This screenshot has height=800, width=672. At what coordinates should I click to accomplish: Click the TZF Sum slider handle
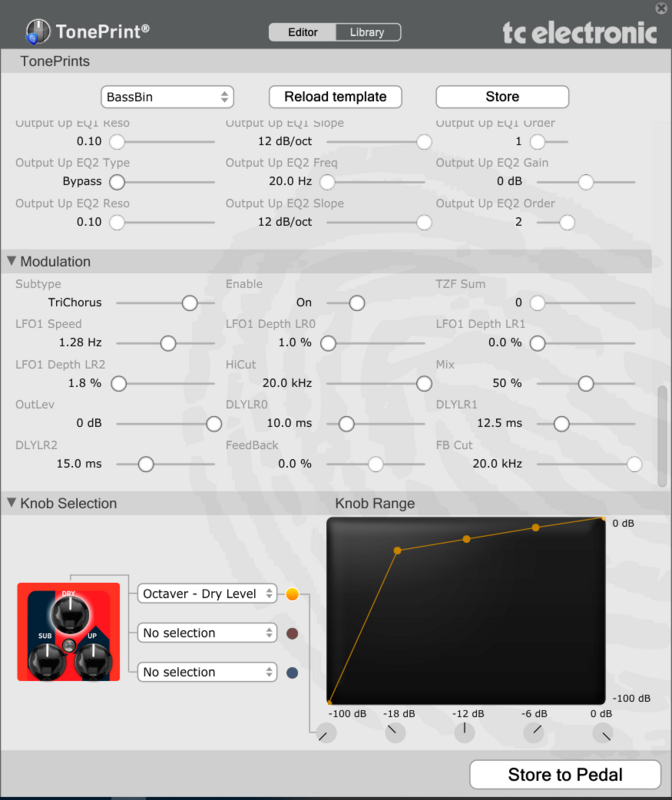[x=537, y=303]
